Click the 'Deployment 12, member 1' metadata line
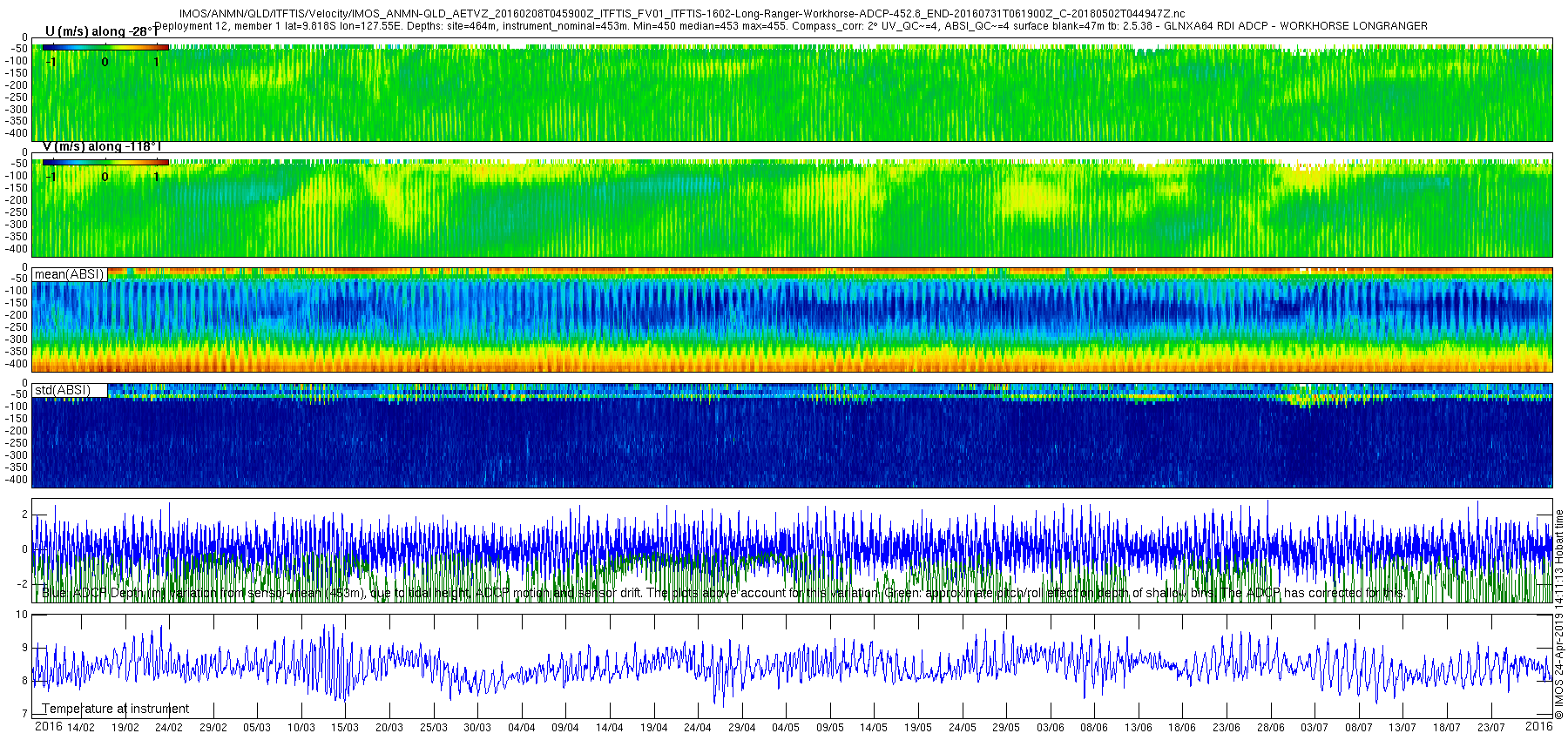This screenshot has width=1568, height=740. pos(791,26)
